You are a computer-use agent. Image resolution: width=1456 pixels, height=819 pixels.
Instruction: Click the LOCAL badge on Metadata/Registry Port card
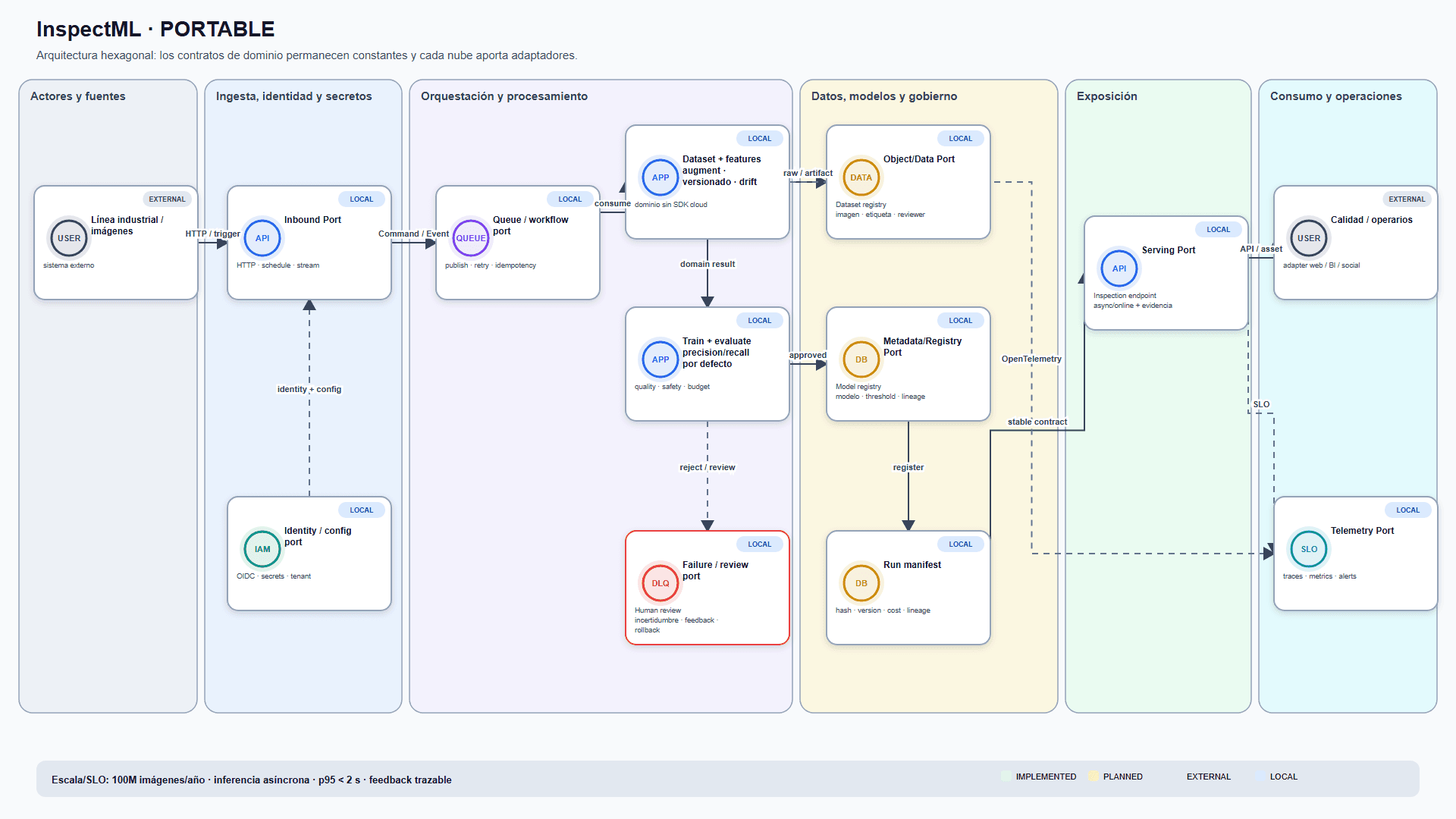point(961,321)
